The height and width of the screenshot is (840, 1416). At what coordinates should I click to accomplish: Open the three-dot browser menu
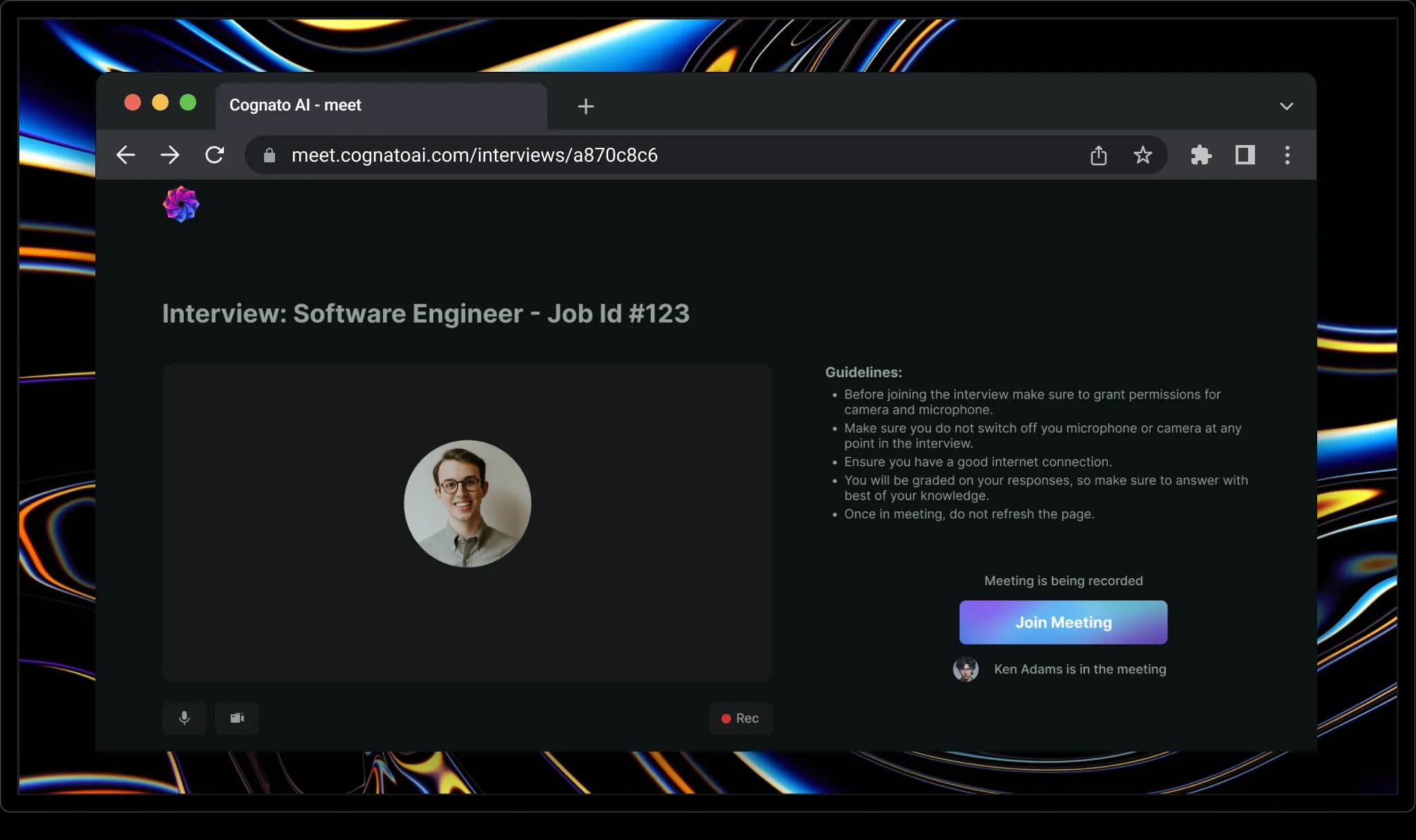[x=1287, y=155]
